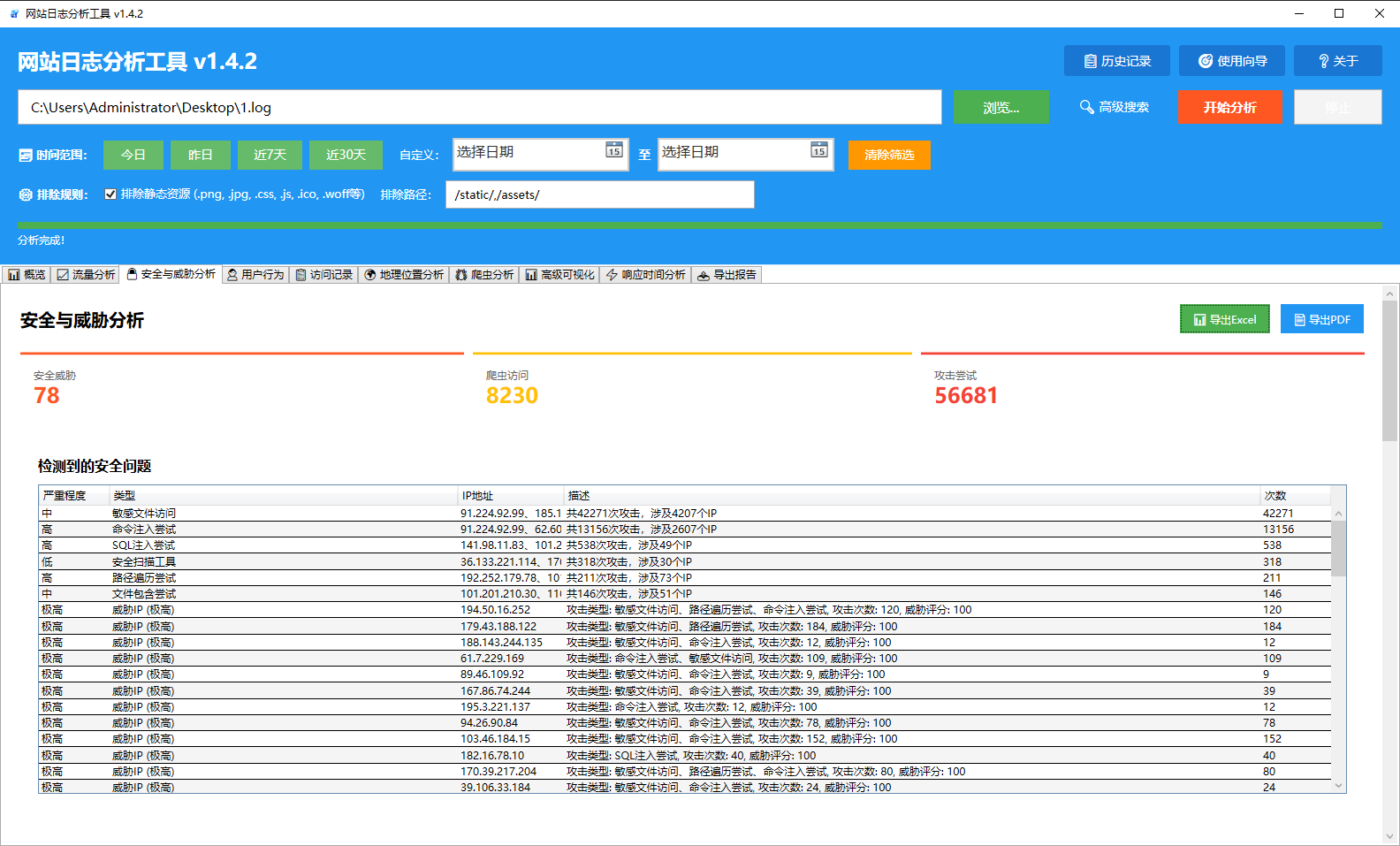1400x846 pixels.
Task: Open the 历史记录 history button
Action: [x=1116, y=61]
